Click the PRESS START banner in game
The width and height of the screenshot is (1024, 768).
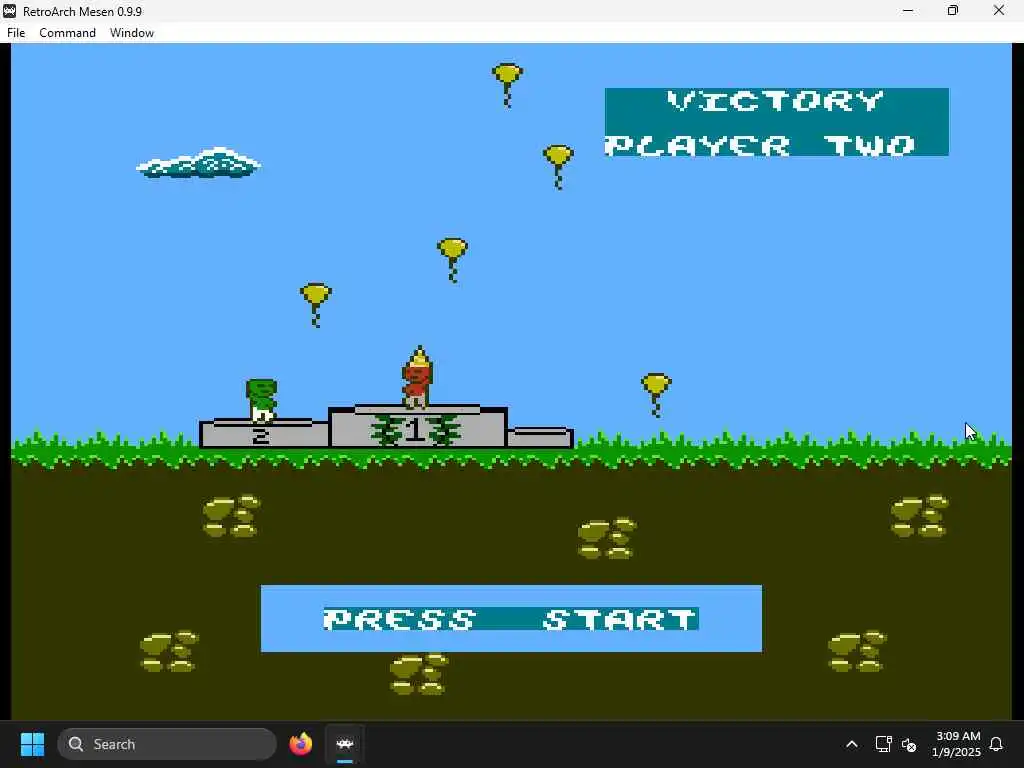(511, 618)
